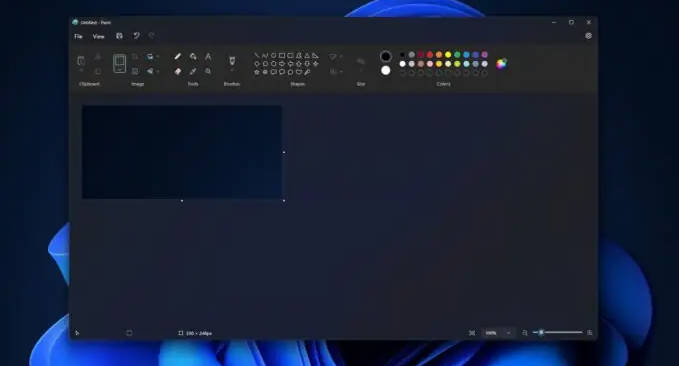This screenshot has height=366, width=679.
Task: Select the Heart shape
Action: pyautogui.click(x=299, y=72)
